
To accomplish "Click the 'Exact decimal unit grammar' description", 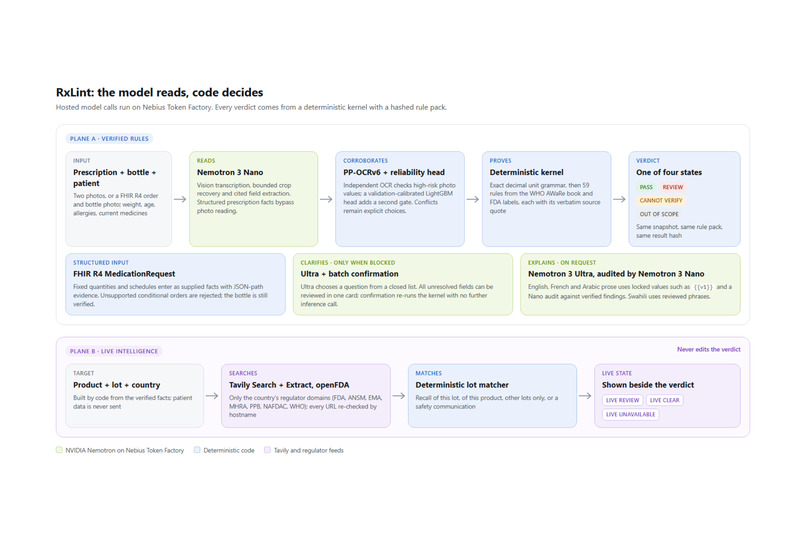I will [545, 198].
